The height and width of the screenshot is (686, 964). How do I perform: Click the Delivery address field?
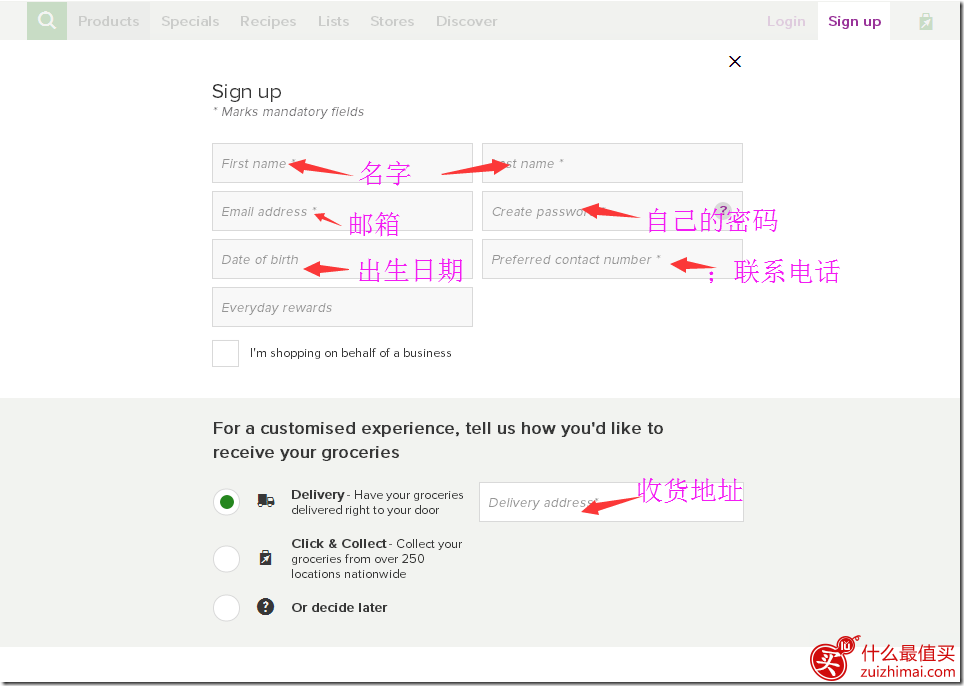click(x=611, y=502)
